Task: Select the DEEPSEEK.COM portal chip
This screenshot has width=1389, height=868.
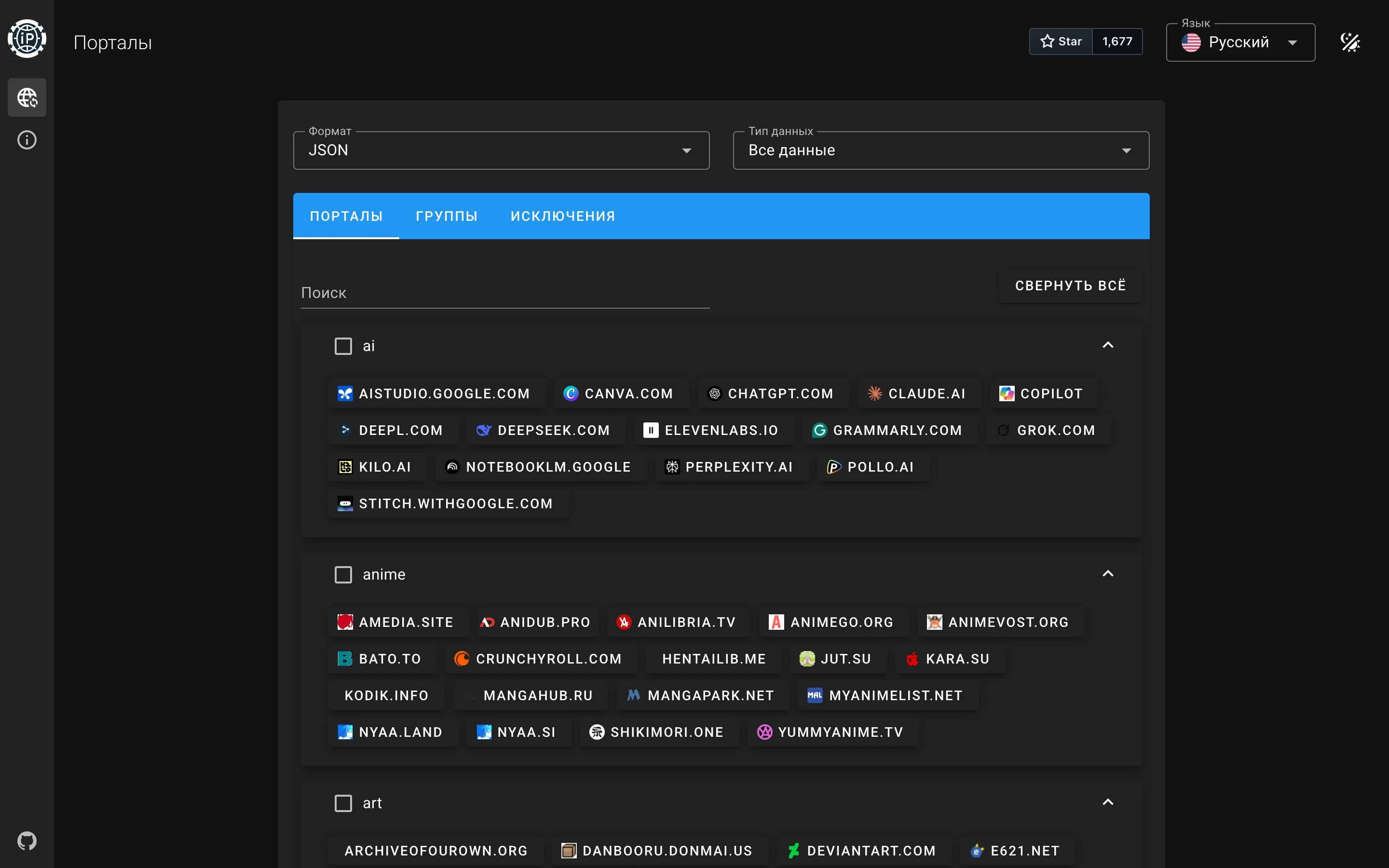Action: [546, 431]
